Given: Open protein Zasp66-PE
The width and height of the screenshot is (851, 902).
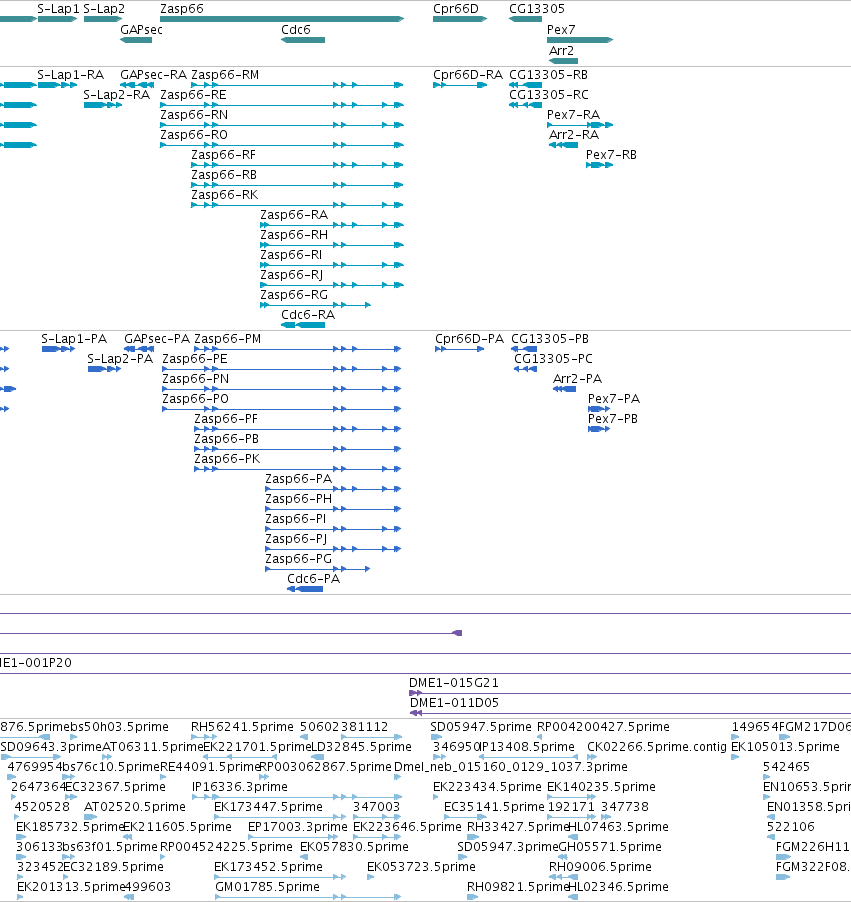Looking at the screenshot, I should click(x=195, y=359).
